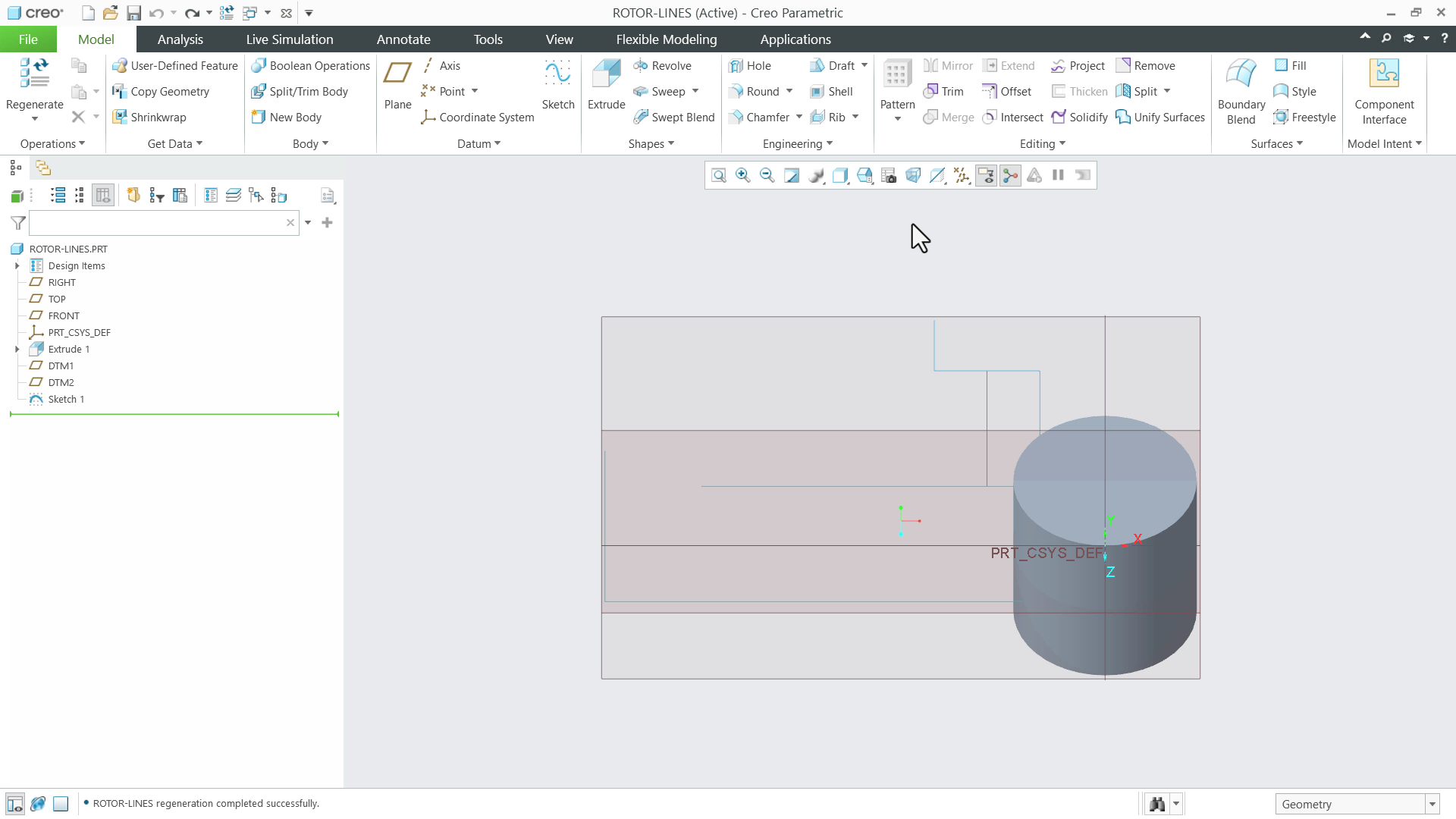
Task: Open the View Manager icon
Action: 889,176
